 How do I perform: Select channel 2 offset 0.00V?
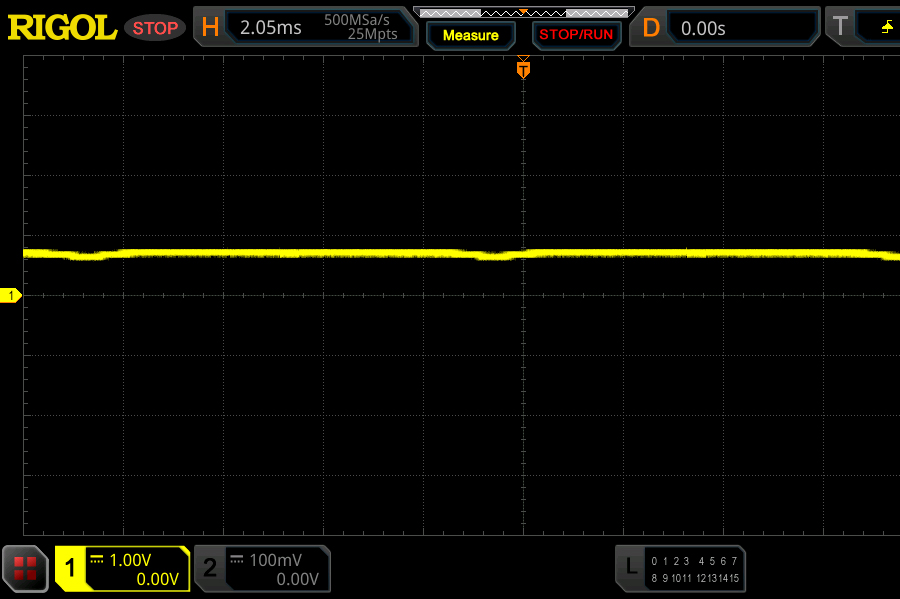coord(297,579)
